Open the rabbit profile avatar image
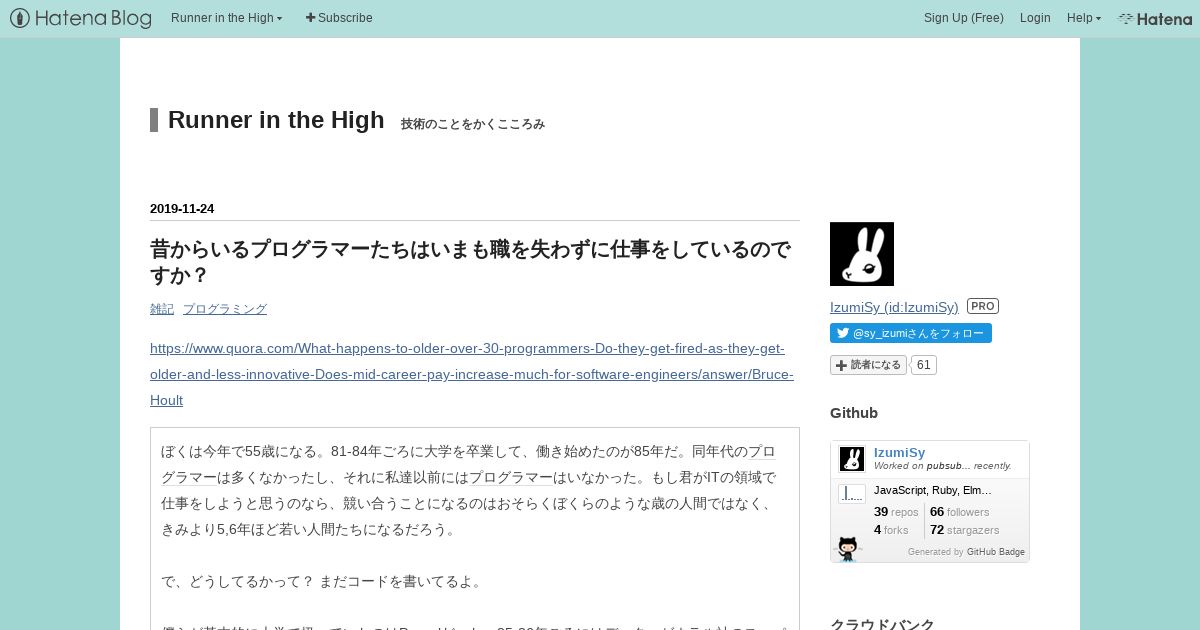Image resolution: width=1200 pixels, height=630 pixels. [862, 254]
